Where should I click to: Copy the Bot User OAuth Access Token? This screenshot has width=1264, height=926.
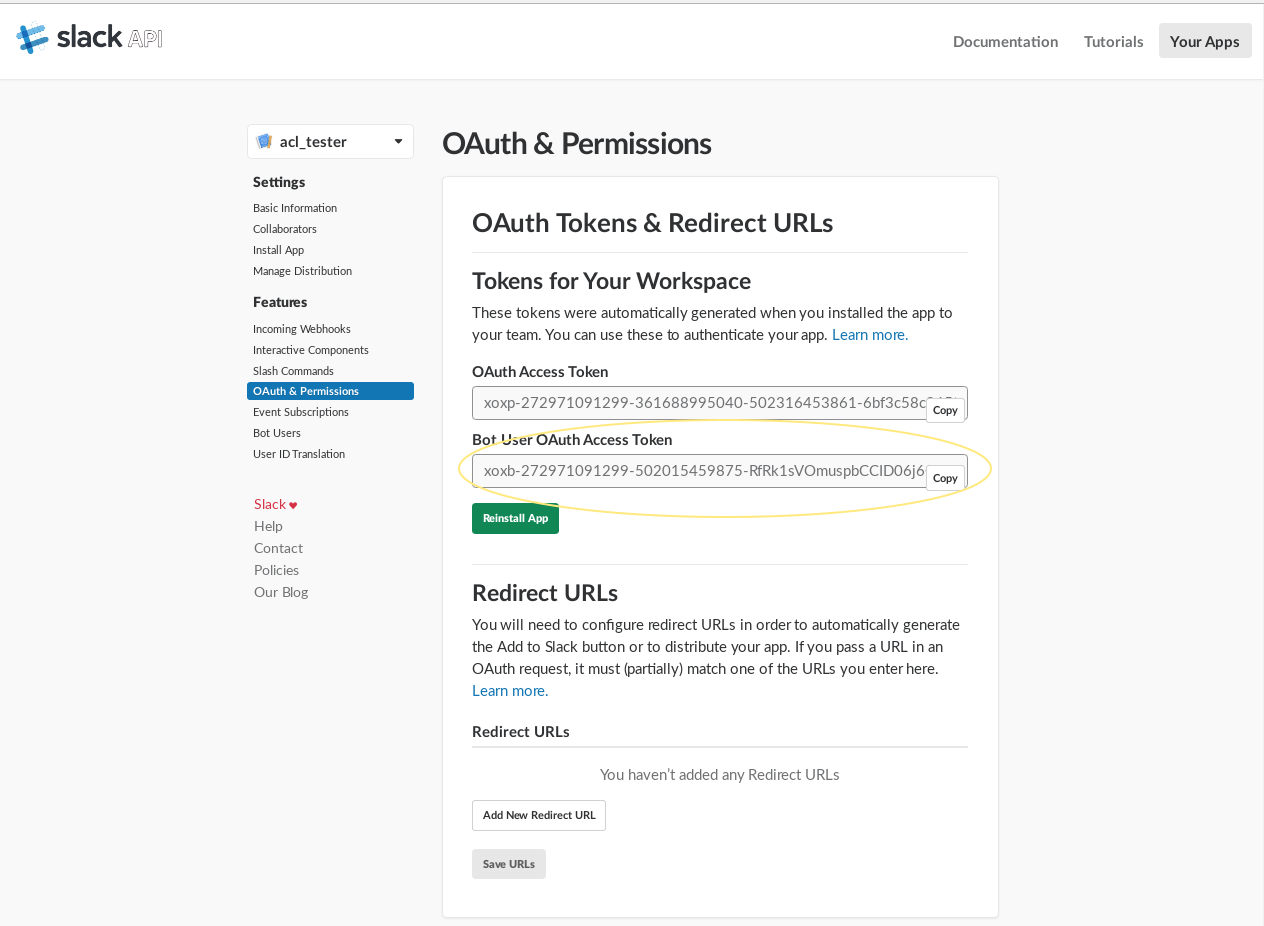click(x=945, y=478)
